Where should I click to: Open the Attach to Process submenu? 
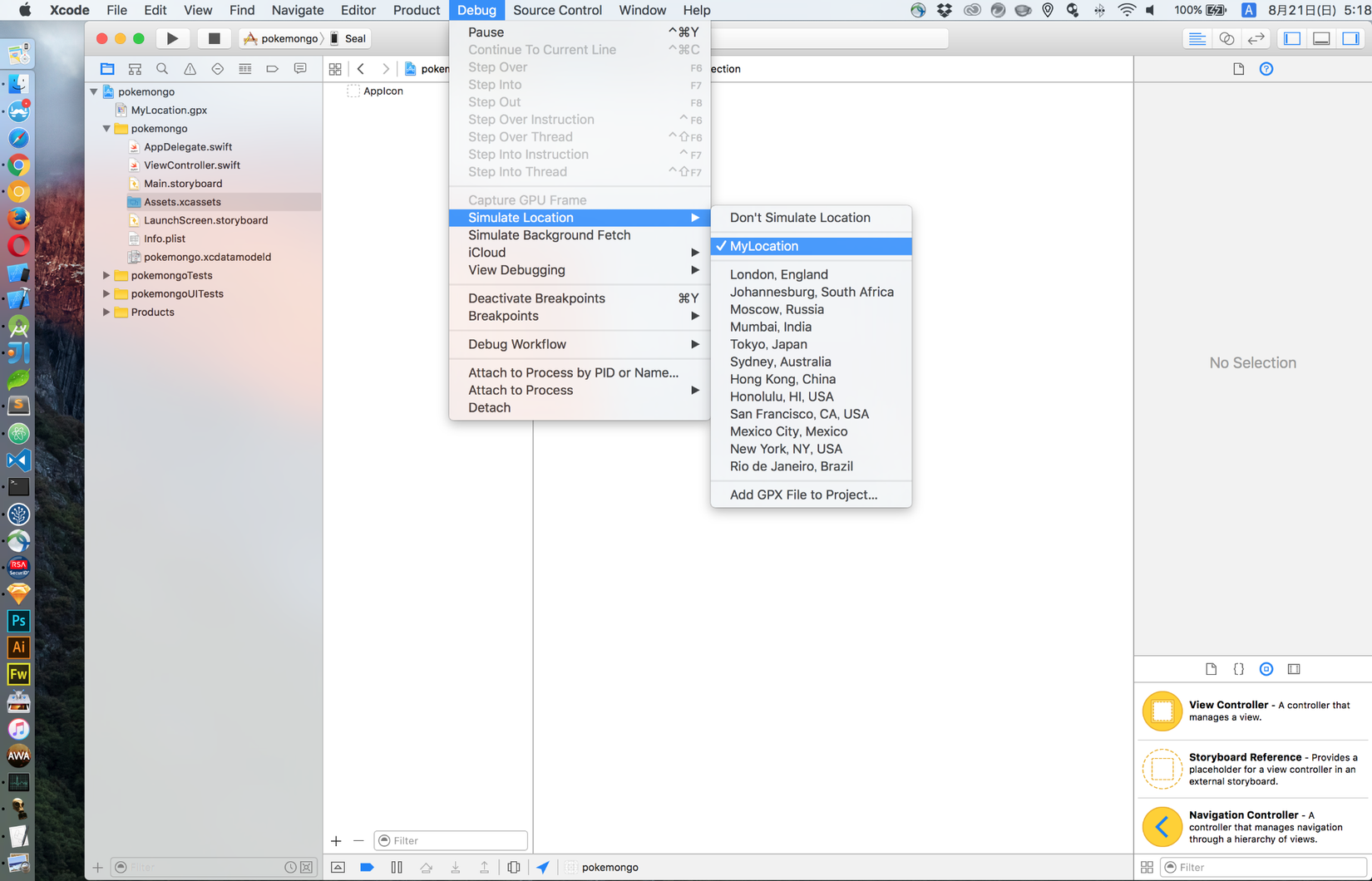[580, 390]
